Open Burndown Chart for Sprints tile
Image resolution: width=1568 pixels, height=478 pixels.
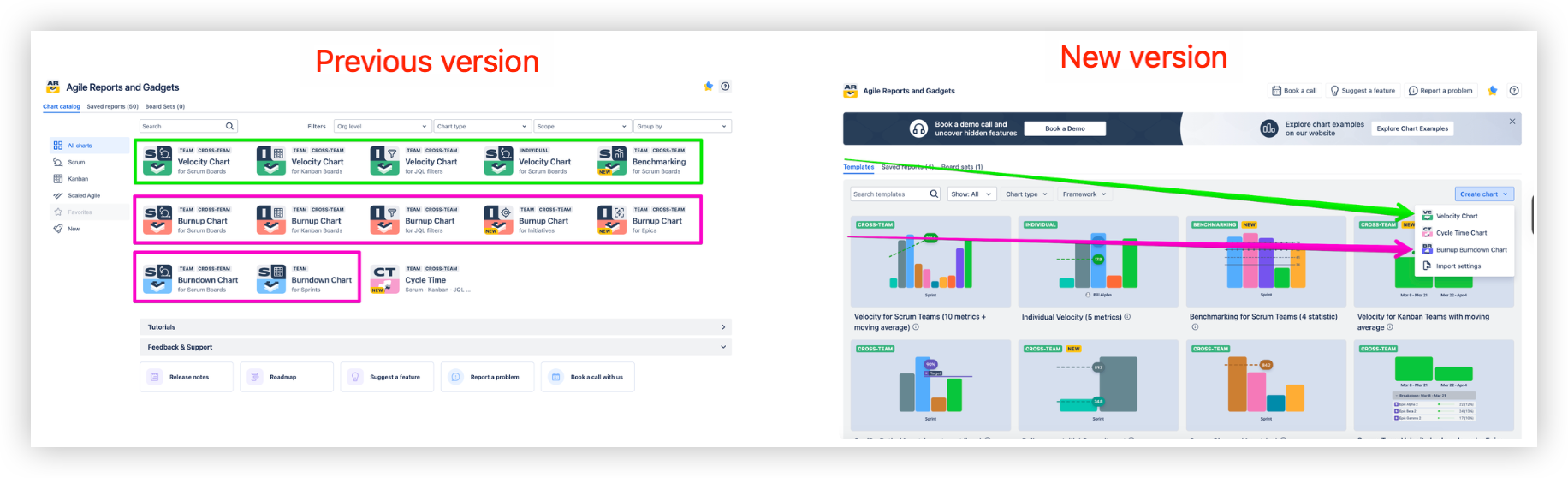tap(305, 279)
